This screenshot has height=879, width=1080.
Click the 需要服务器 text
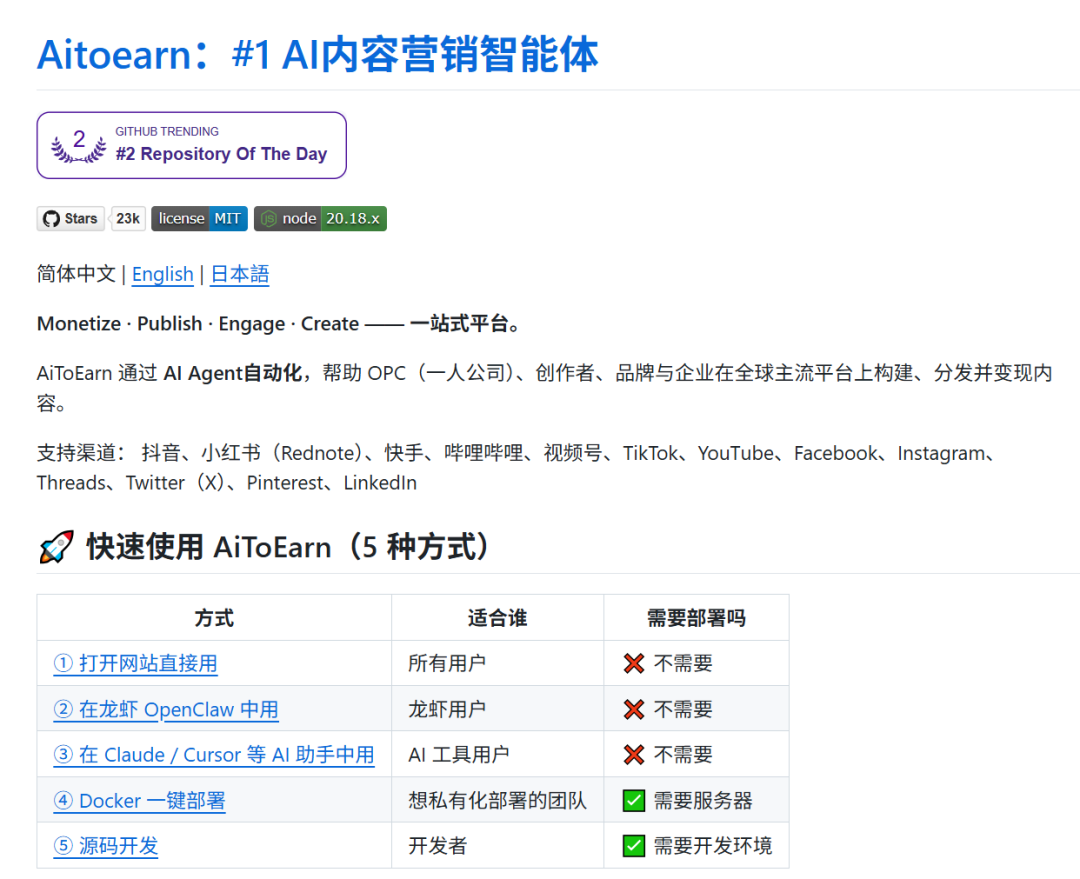pos(703,800)
